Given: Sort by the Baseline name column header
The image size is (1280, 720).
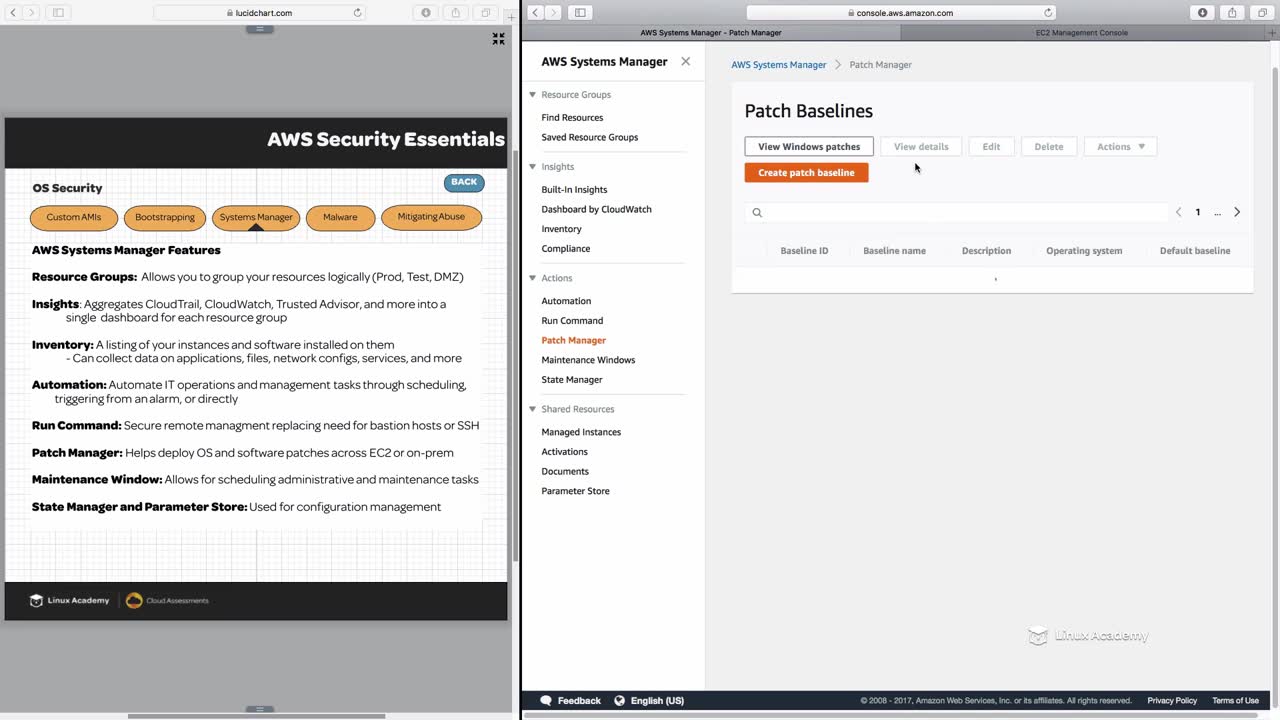Looking at the screenshot, I should pyautogui.click(x=894, y=251).
